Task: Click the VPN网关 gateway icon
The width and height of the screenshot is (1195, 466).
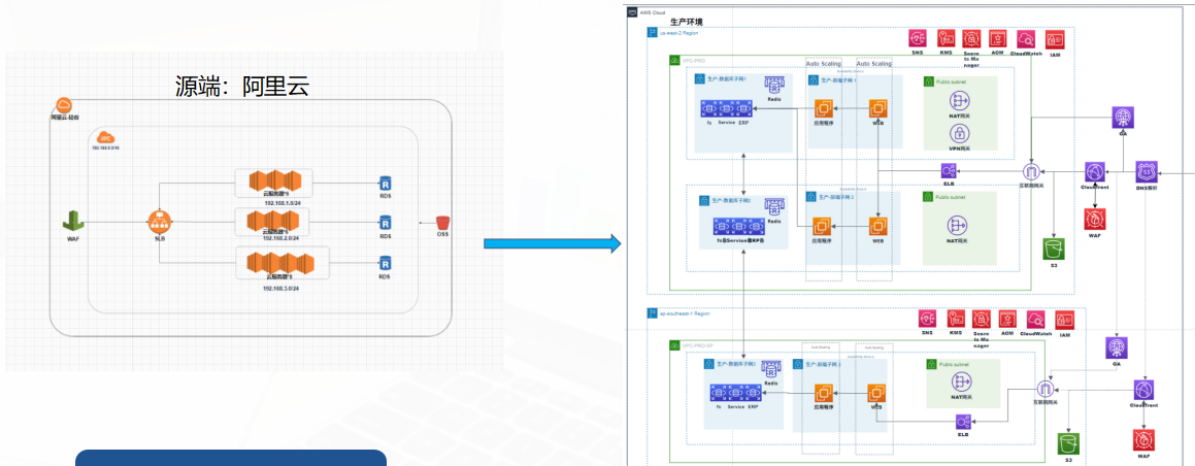Action: [960, 132]
